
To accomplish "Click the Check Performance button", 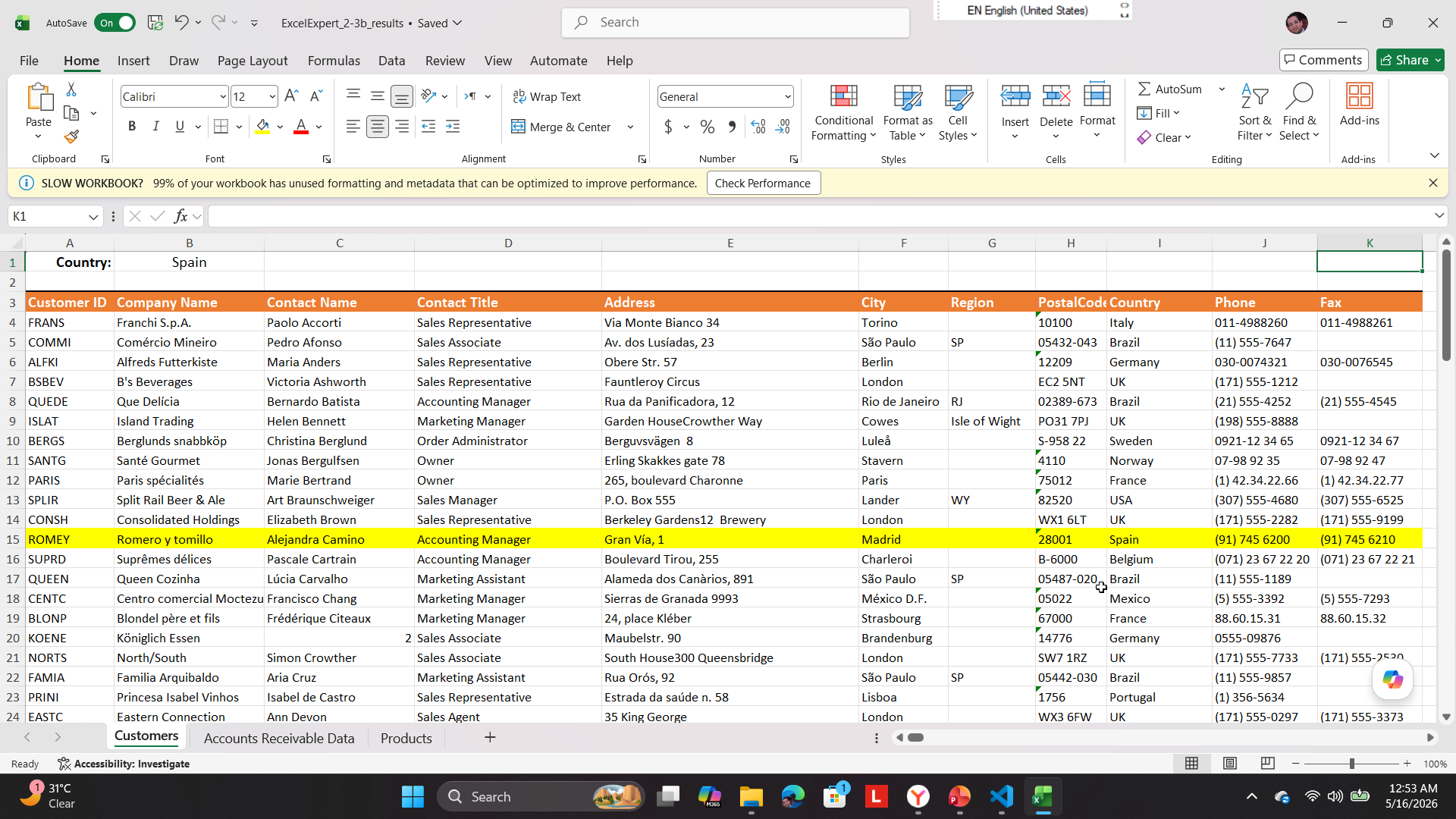I will pos(763,183).
